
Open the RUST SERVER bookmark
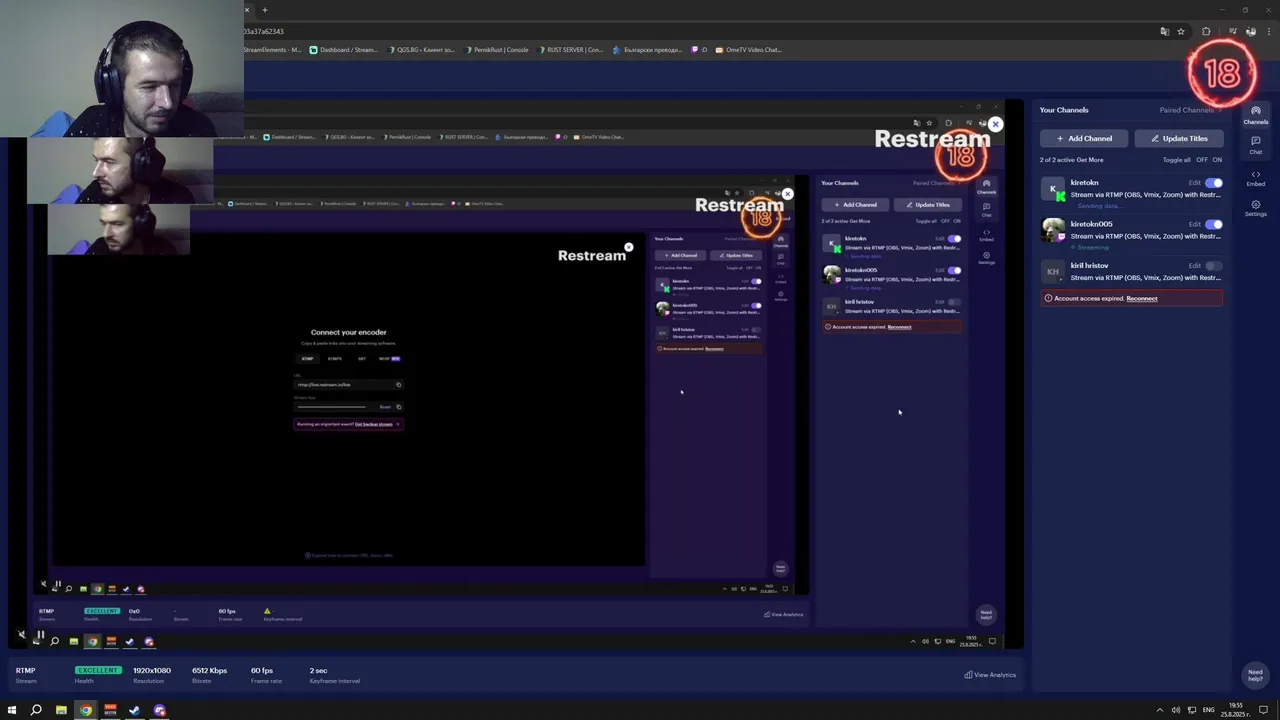[571, 49]
